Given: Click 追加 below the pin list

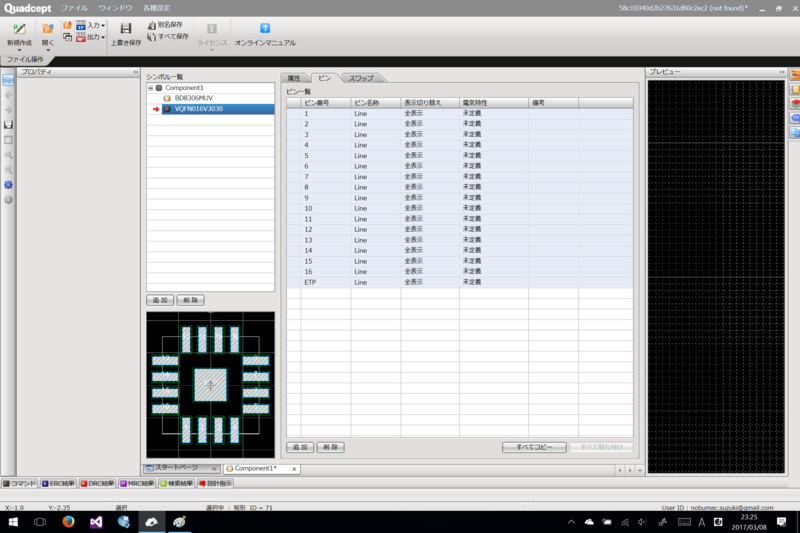Looking at the screenshot, I should pyautogui.click(x=300, y=447).
